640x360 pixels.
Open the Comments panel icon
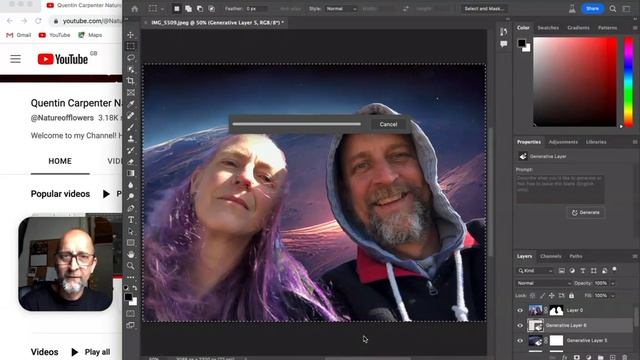tap(504, 44)
